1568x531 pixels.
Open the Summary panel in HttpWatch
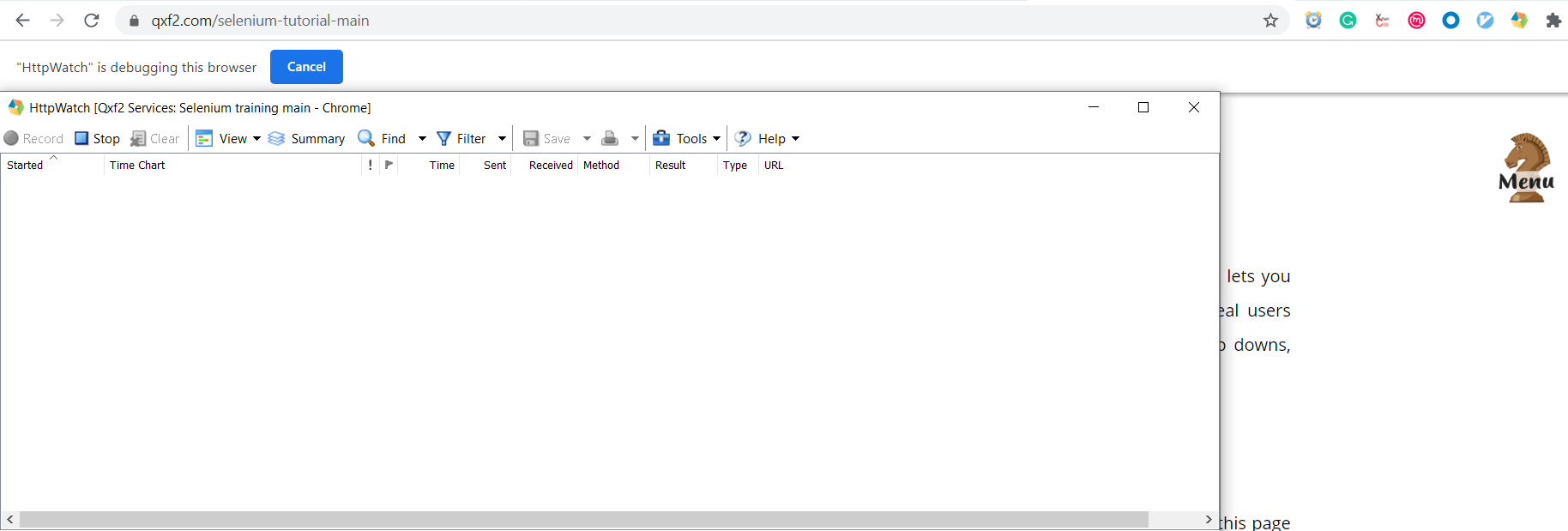306,138
